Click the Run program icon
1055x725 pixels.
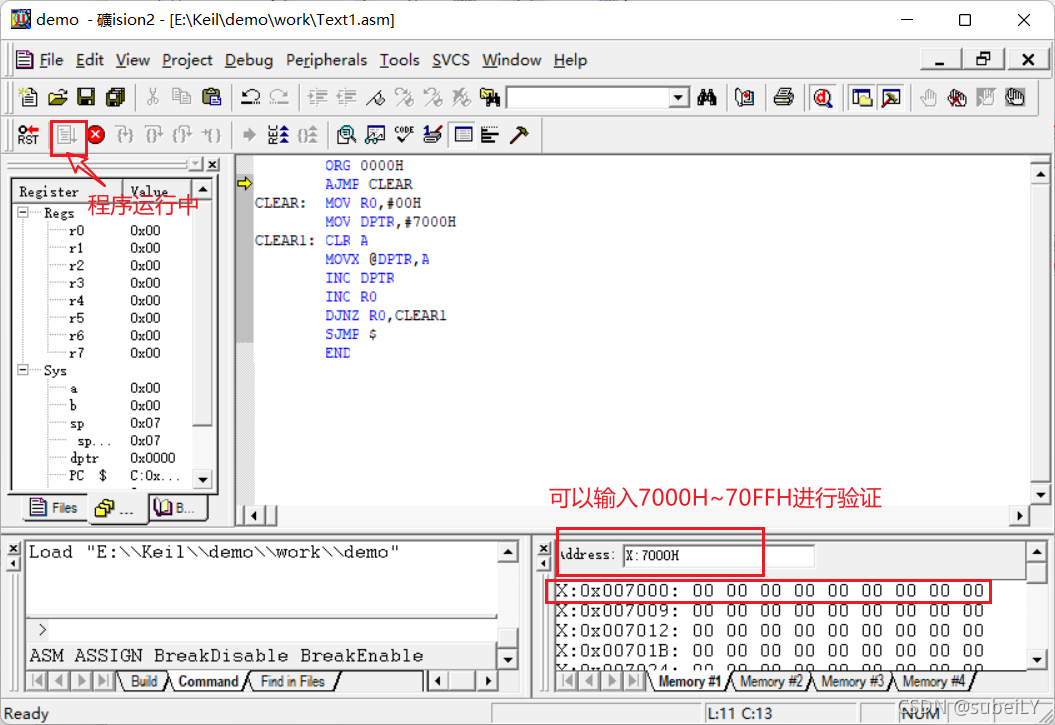pos(67,135)
